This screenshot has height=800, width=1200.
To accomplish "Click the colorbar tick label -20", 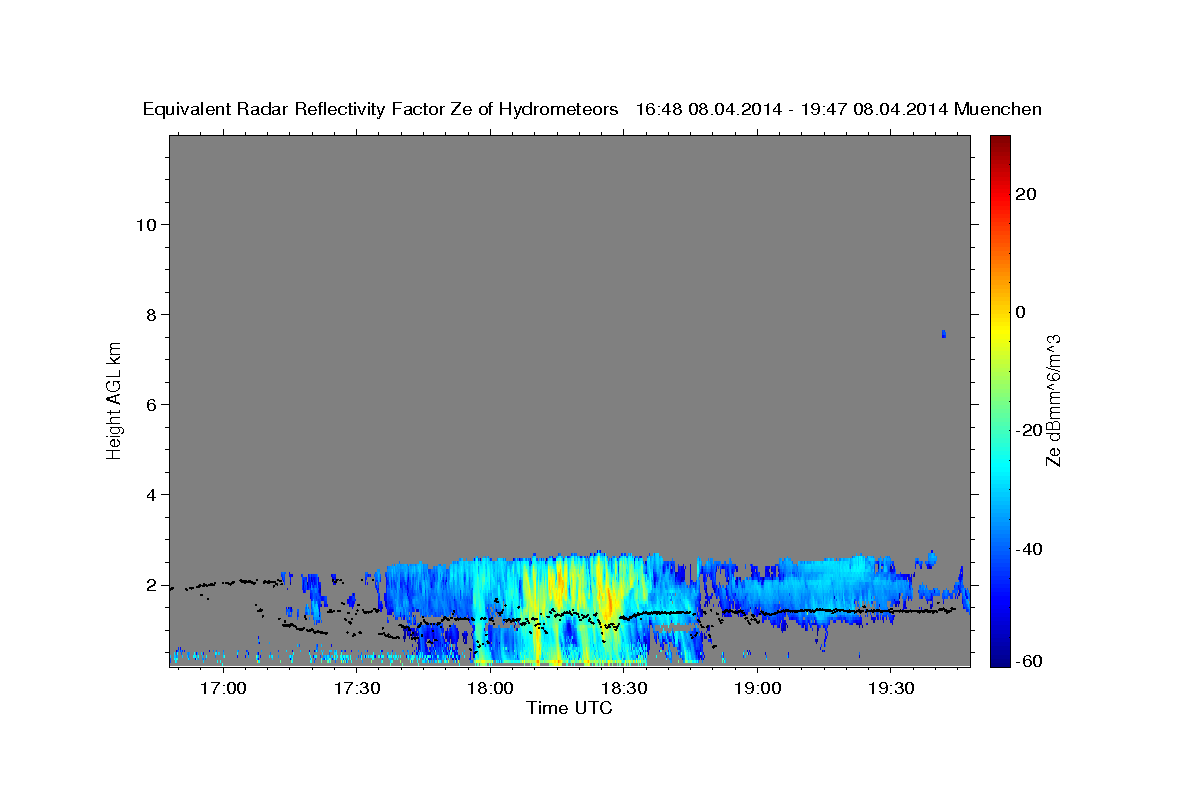I will pos(1029,431).
